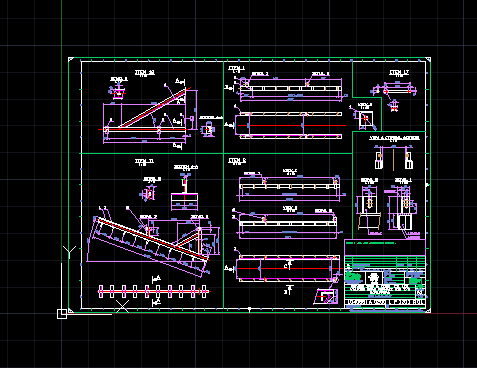Click the X axis mark of UCS icon

(x=122, y=306)
